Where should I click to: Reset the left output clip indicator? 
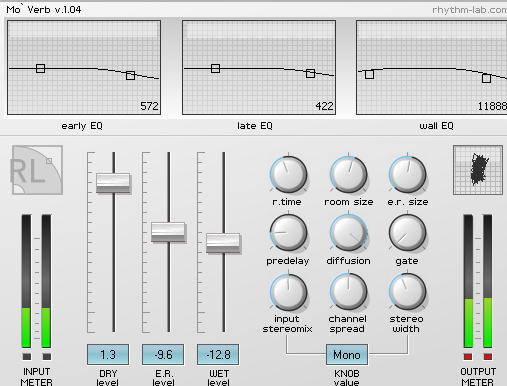point(468,357)
